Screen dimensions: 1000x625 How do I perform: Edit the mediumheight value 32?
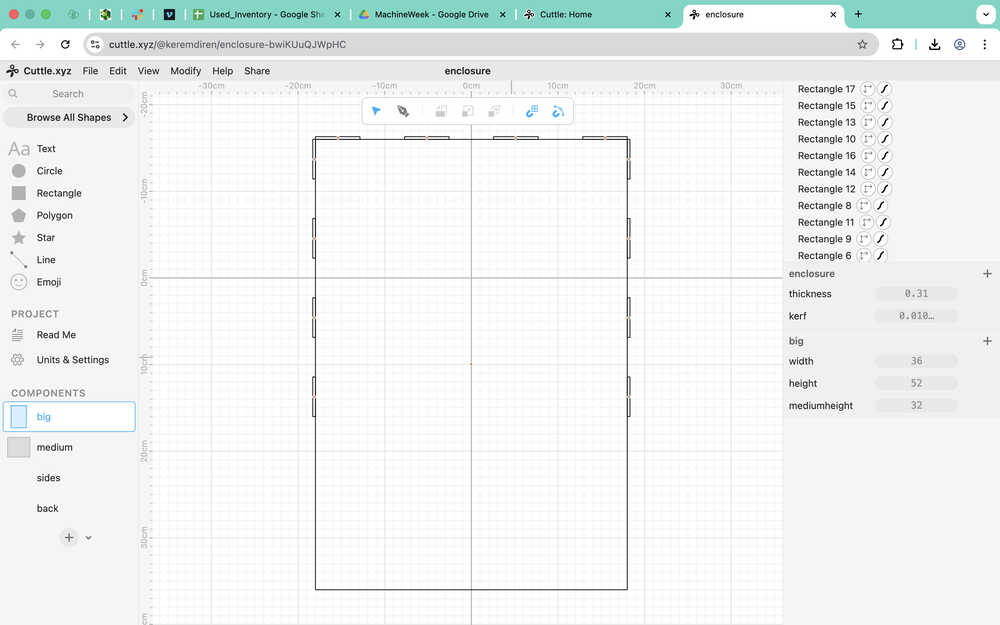(916, 406)
